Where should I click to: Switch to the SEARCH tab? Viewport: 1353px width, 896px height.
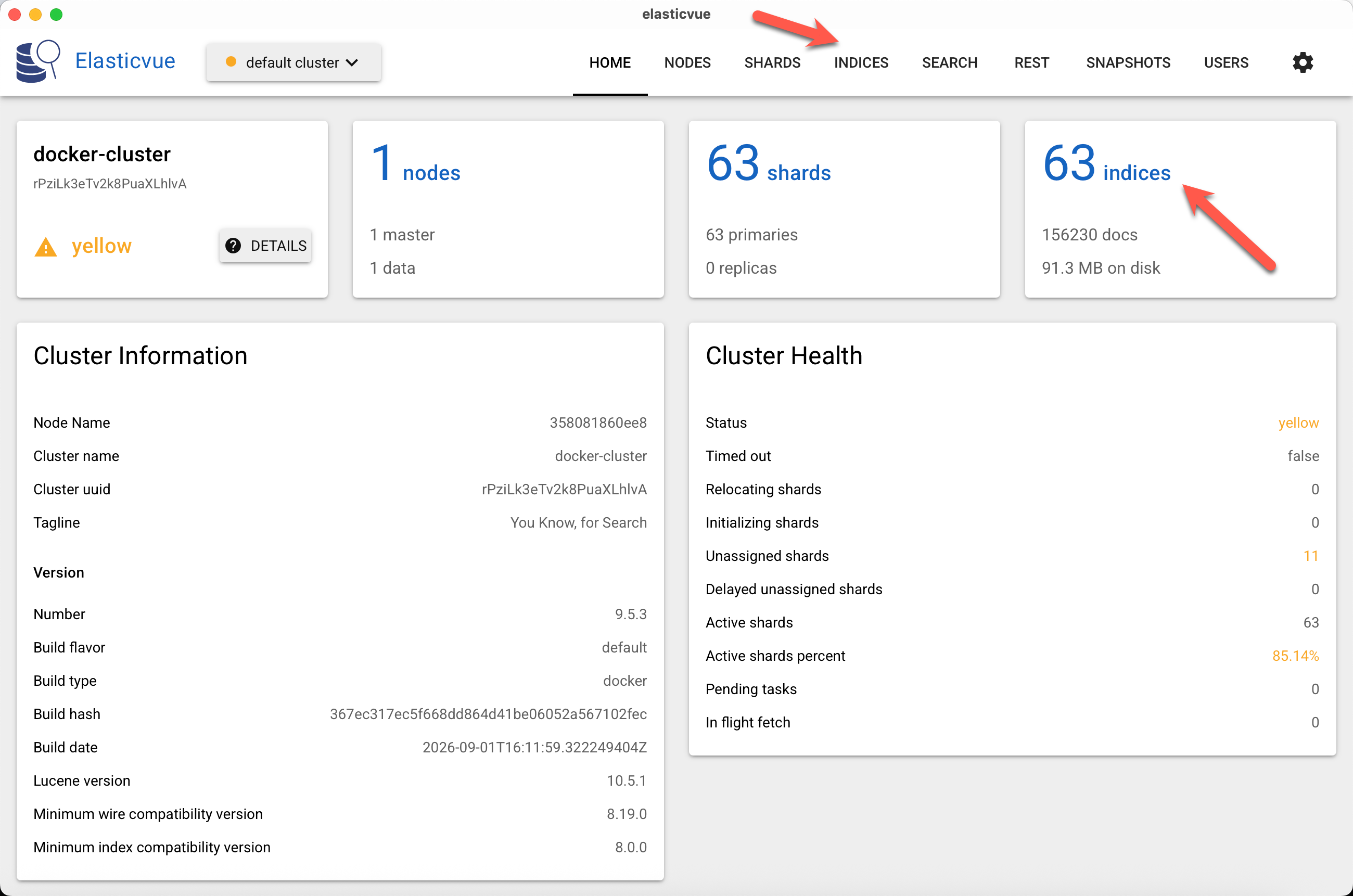click(x=950, y=62)
